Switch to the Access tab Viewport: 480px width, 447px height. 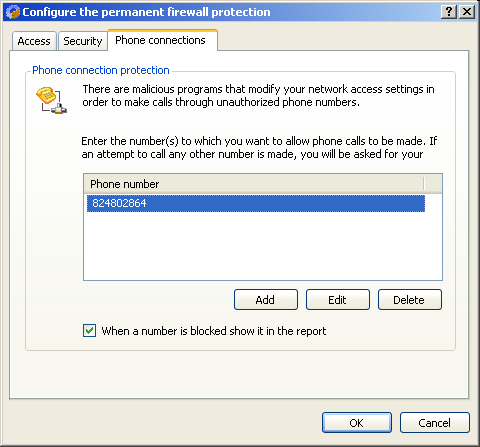click(x=34, y=41)
